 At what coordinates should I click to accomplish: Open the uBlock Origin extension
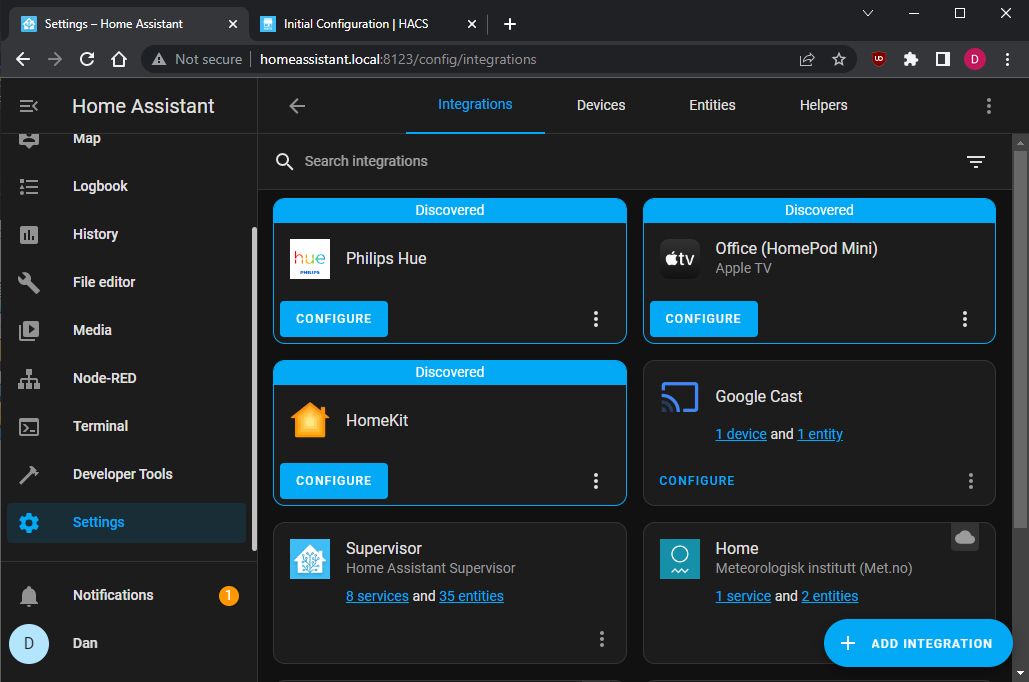tap(879, 60)
